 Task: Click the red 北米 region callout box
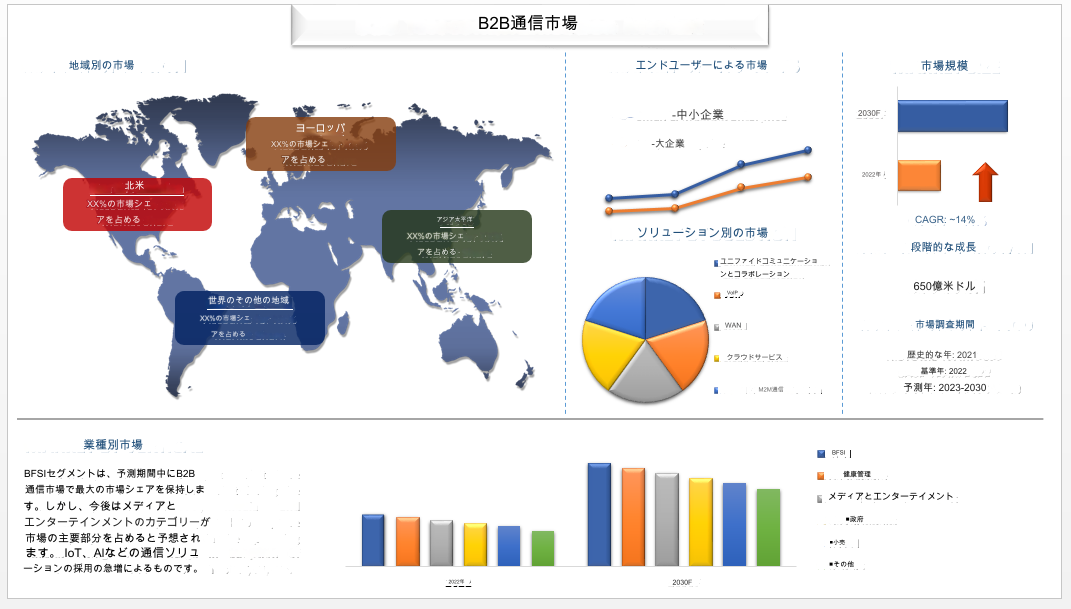point(137,204)
